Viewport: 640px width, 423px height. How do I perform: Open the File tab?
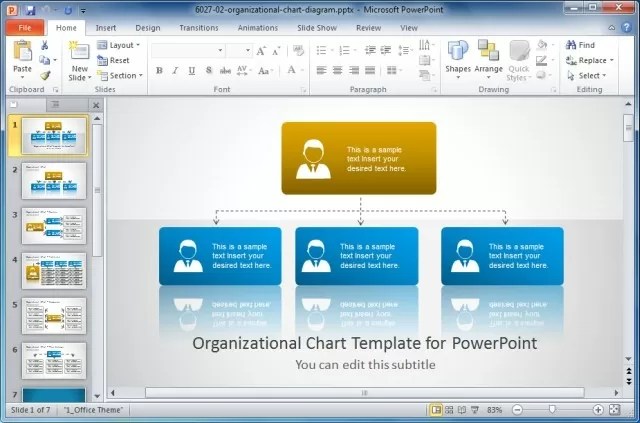25,27
